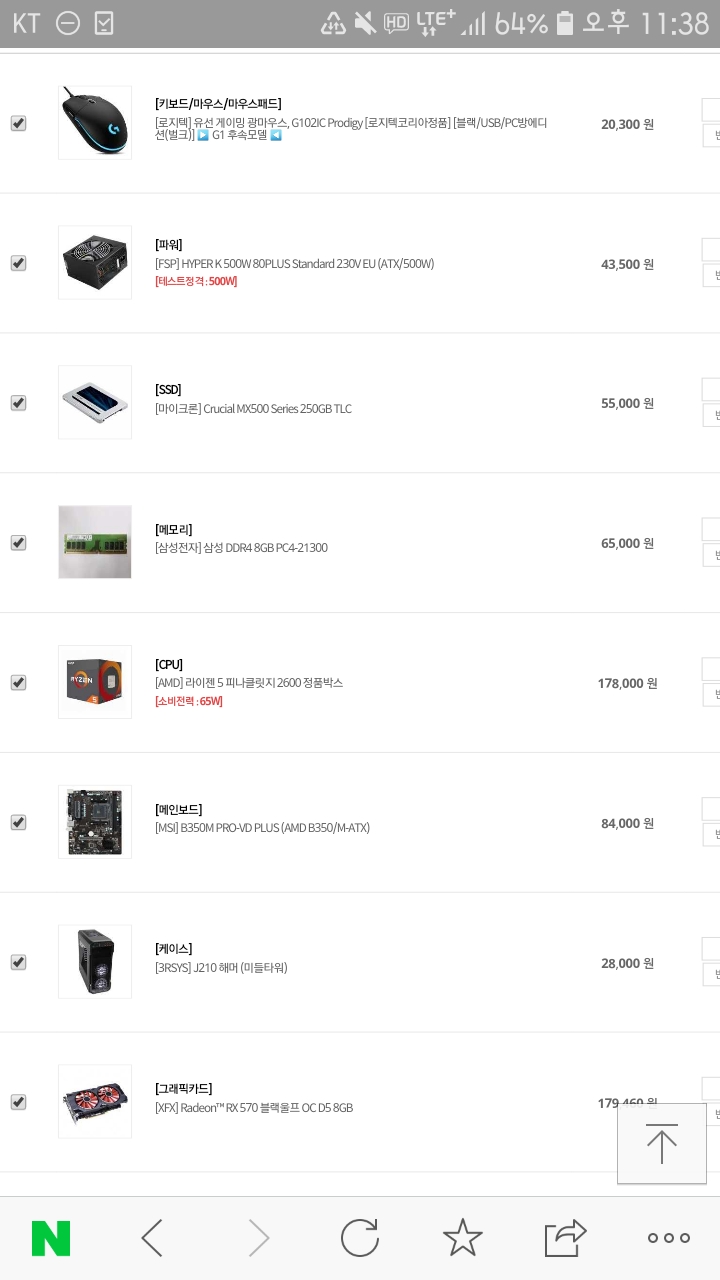Open the three-dot more menu
Screen dimensions: 720x1280
668,1238
